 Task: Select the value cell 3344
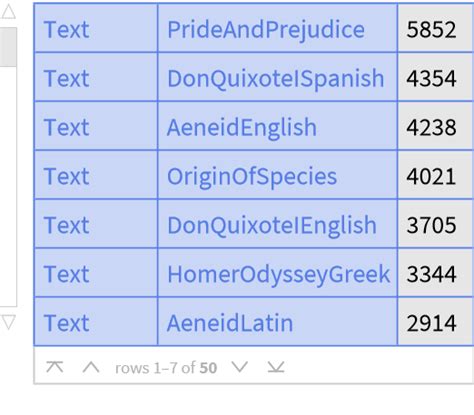(x=436, y=273)
